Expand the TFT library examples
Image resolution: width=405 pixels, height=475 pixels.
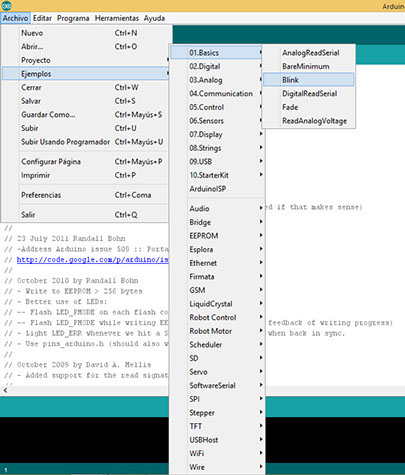point(217,426)
